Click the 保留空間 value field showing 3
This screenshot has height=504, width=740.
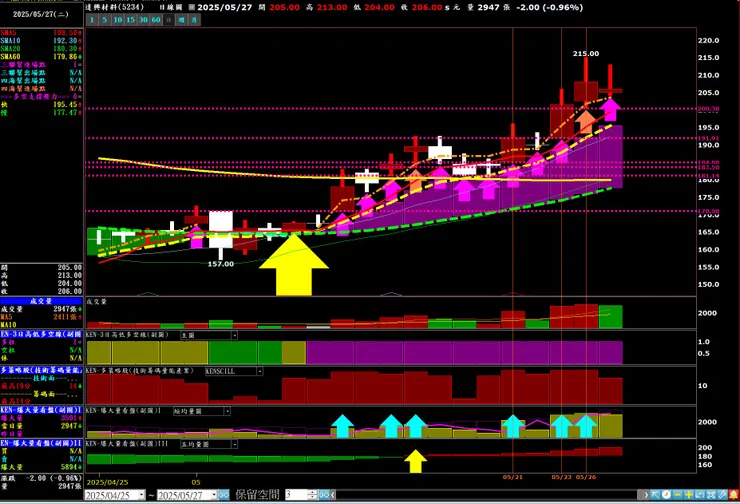296,495
